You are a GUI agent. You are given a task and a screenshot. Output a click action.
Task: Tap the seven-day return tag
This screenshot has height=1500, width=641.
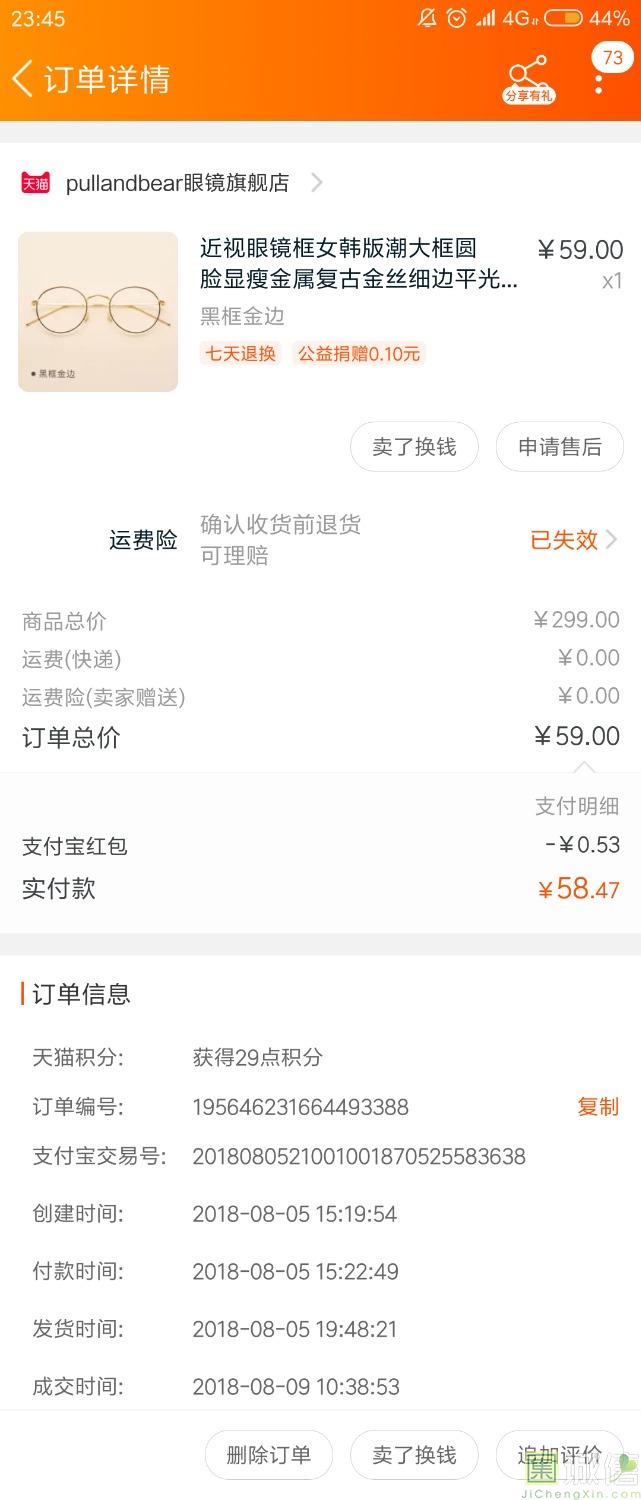[240, 353]
